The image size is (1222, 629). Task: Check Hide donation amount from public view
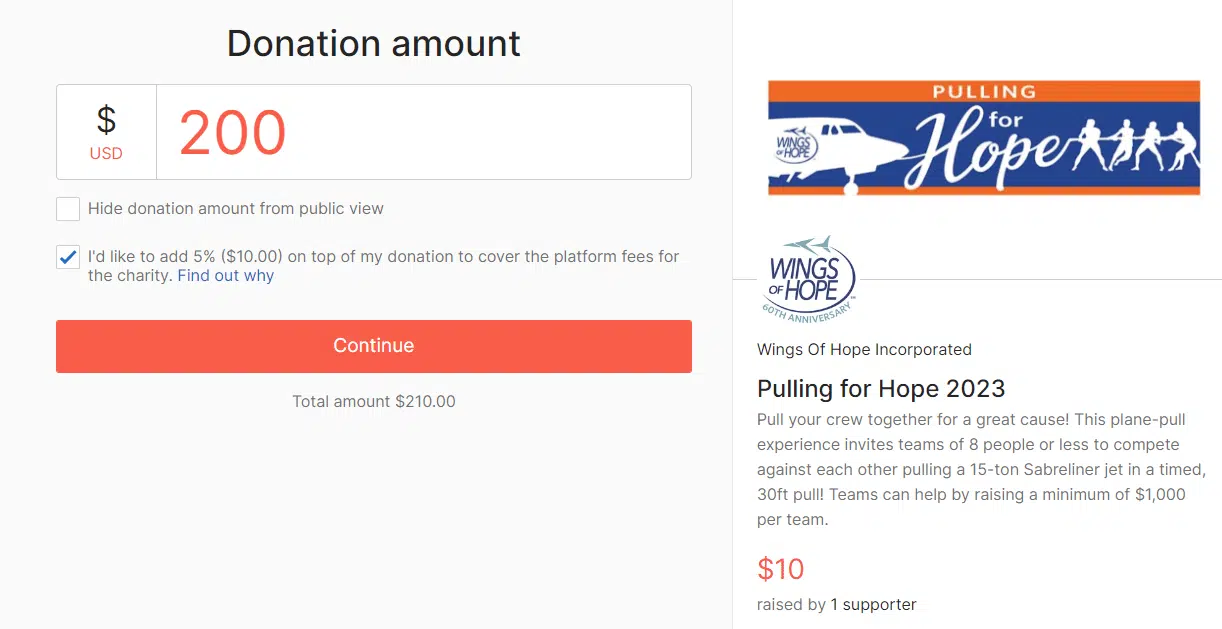(x=68, y=209)
